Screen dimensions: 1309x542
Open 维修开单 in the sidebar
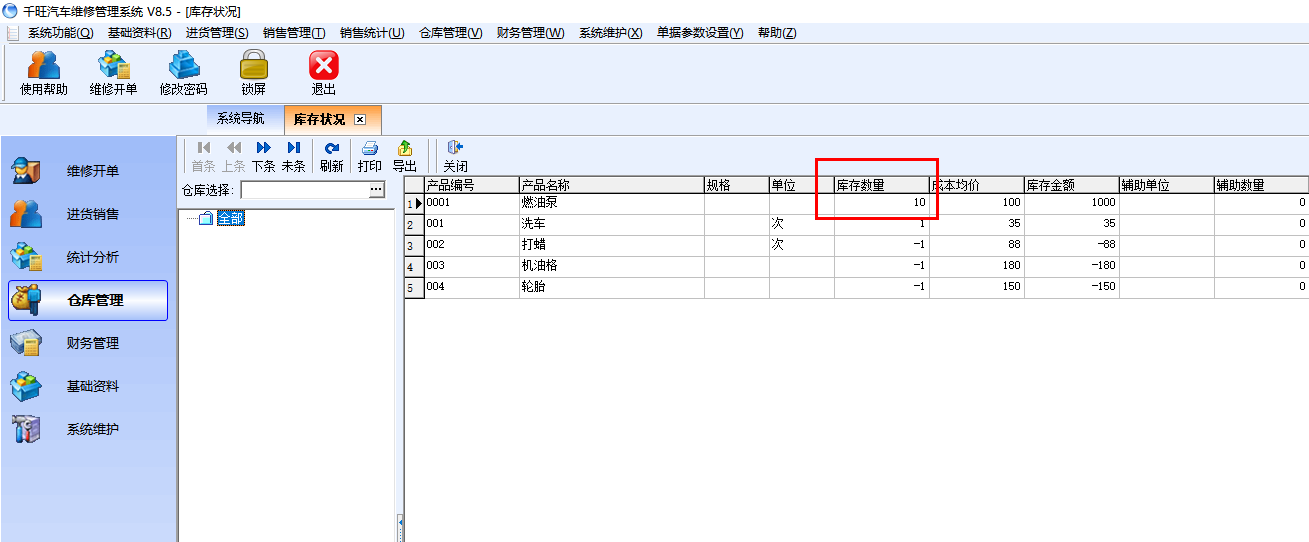(x=88, y=171)
